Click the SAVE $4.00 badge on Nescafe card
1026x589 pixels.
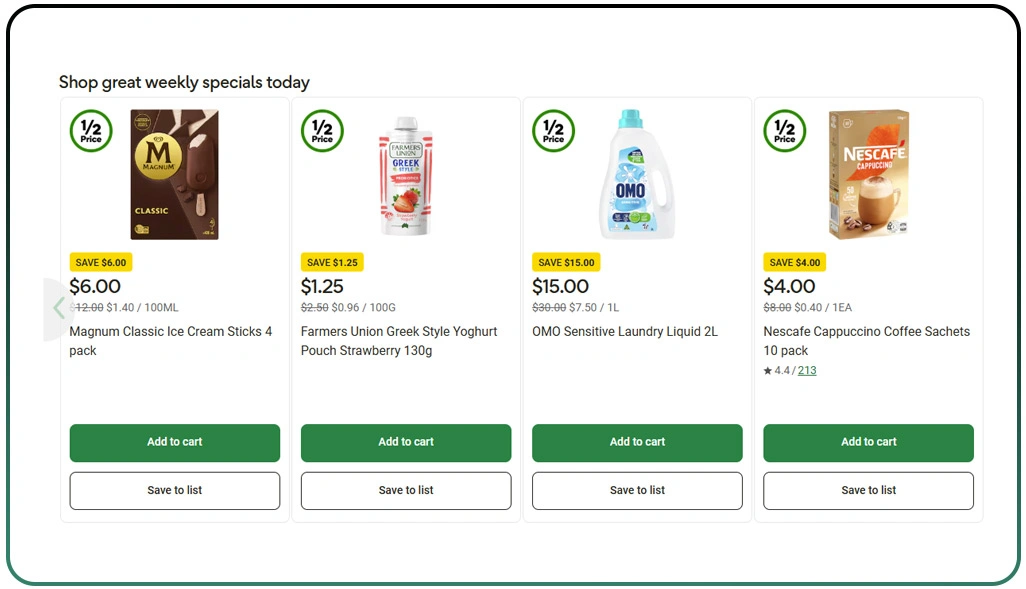(x=794, y=261)
